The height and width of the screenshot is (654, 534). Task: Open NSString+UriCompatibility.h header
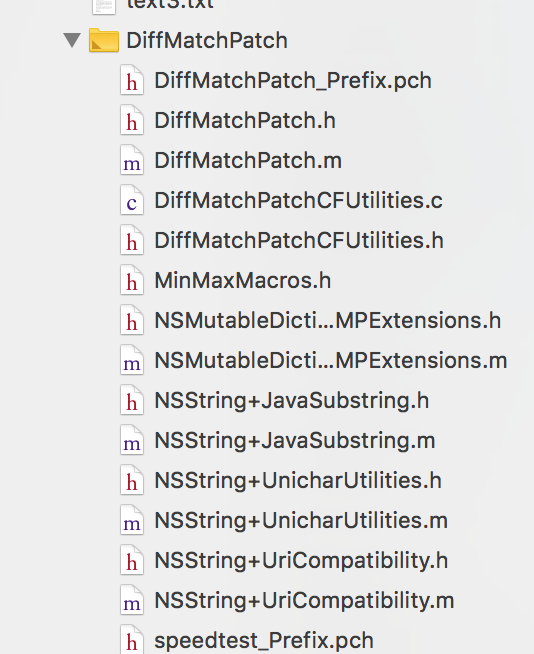tap(301, 561)
